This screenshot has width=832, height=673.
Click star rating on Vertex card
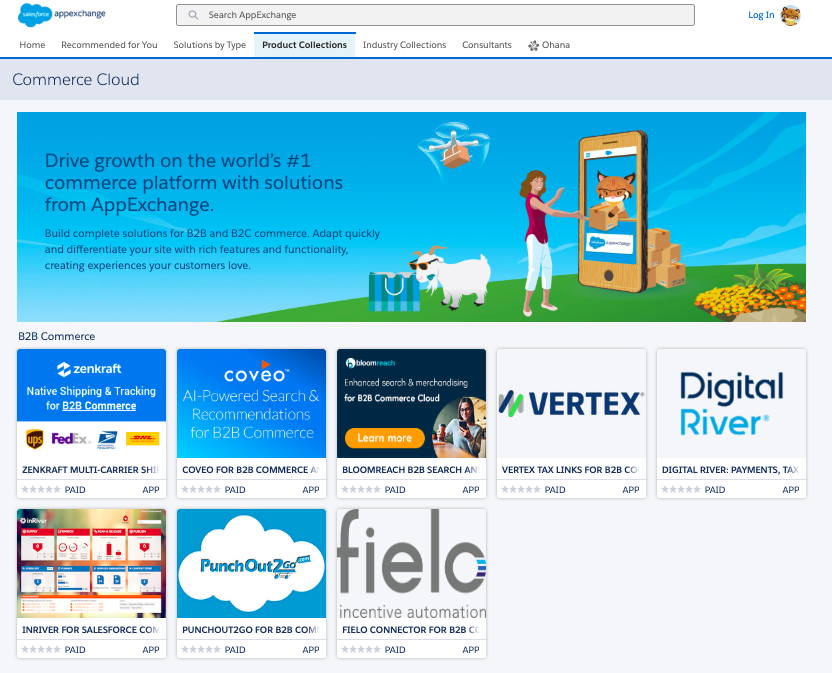coord(521,489)
